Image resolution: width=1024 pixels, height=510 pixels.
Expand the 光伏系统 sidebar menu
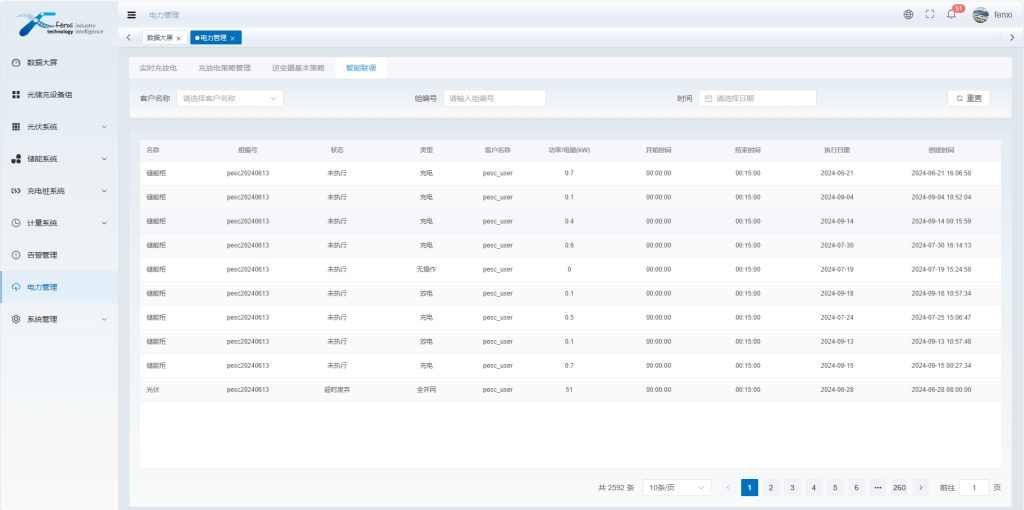coord(59,127)
